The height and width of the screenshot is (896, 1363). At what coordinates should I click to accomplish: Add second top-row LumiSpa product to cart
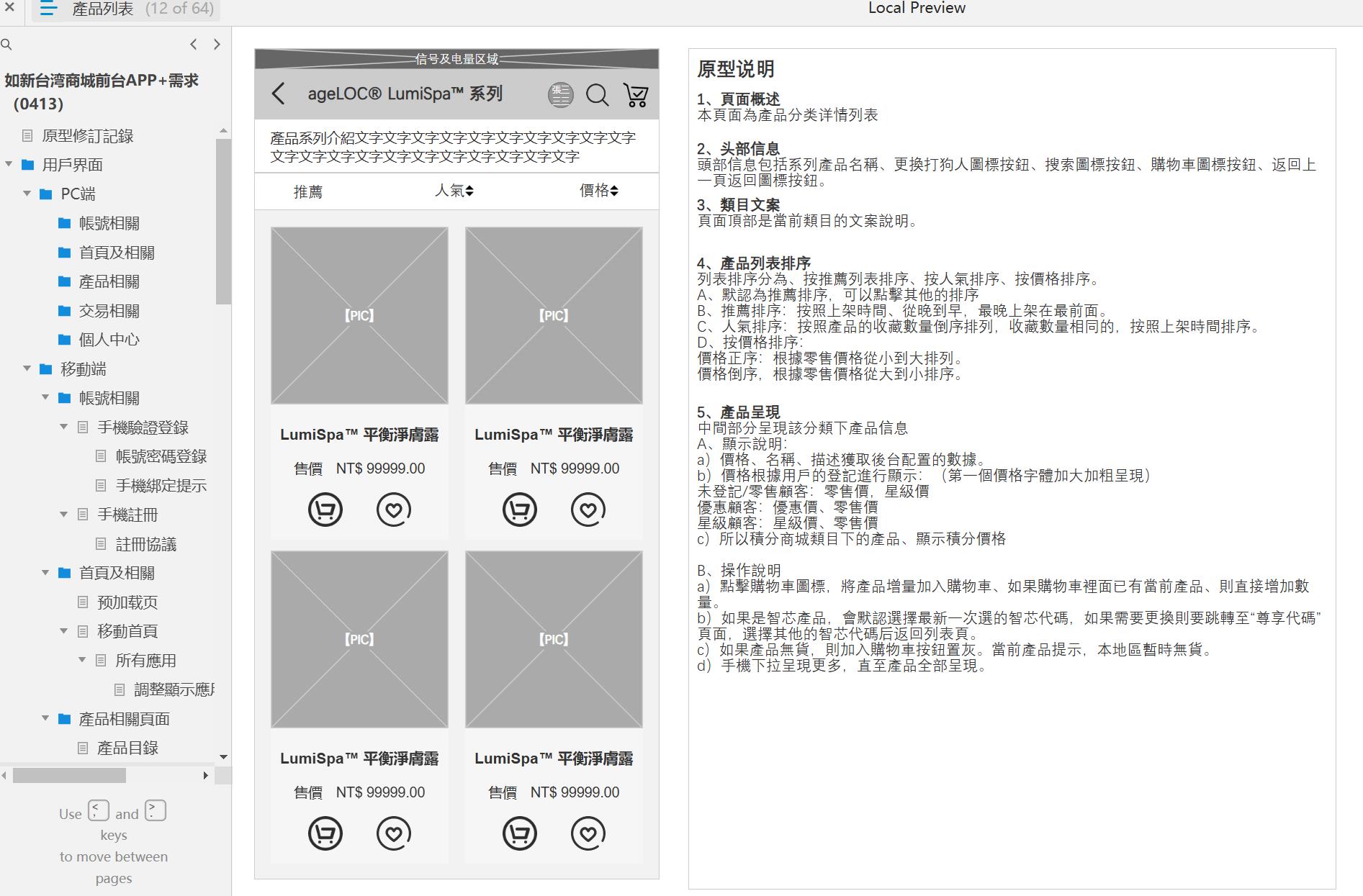520,510
